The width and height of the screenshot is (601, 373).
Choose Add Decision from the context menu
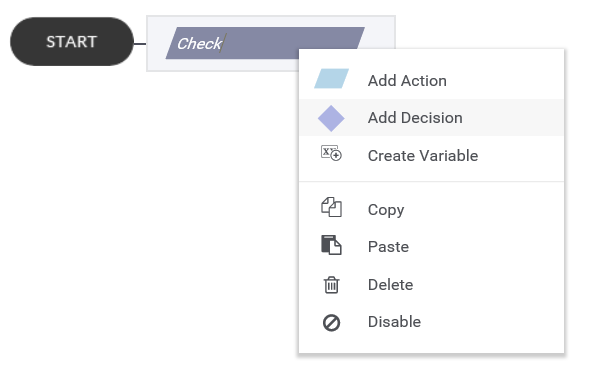pyautogui.click(x=431, y=118)
